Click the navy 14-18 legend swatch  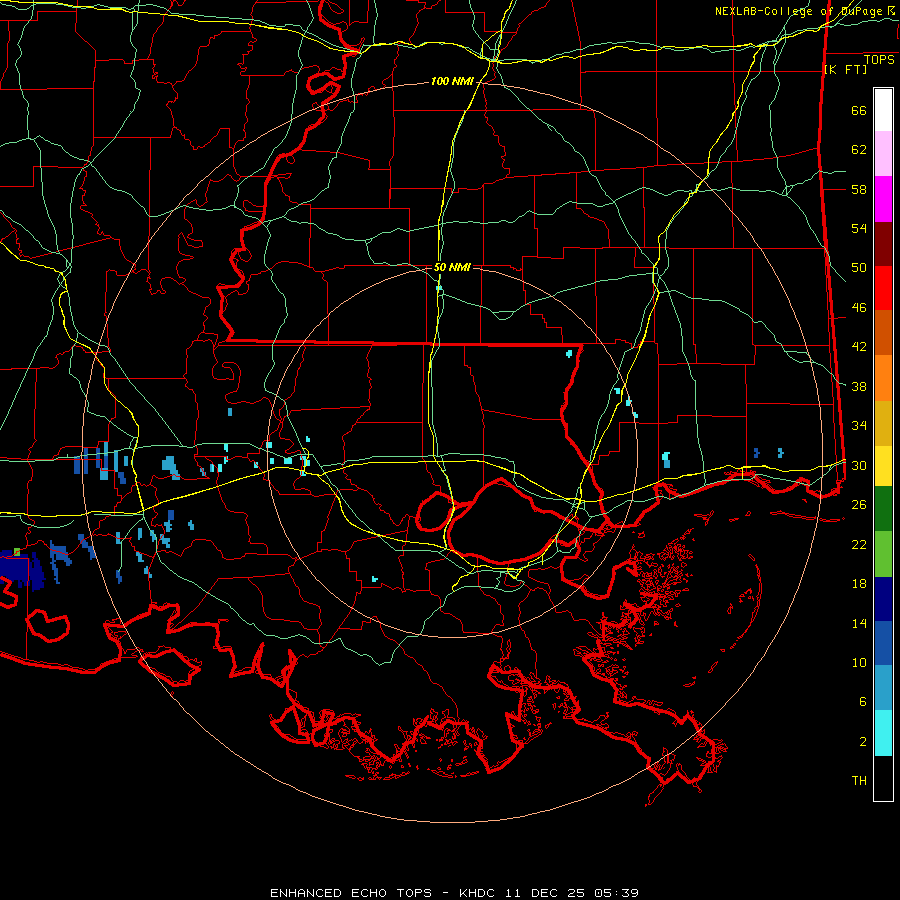(x=883, y=599)
